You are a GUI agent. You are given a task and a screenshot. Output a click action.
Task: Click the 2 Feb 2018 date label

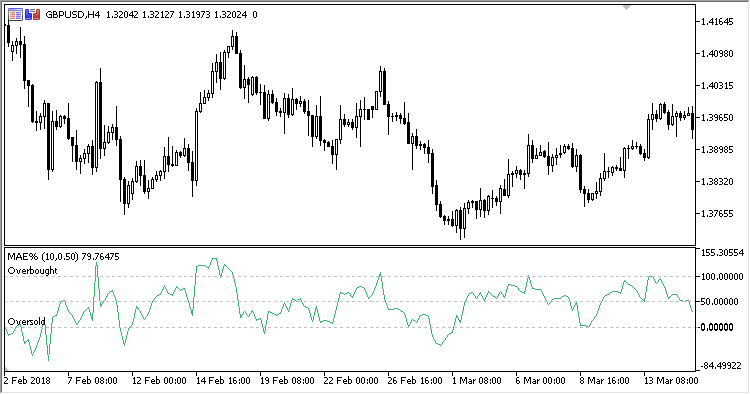[27, 381]
